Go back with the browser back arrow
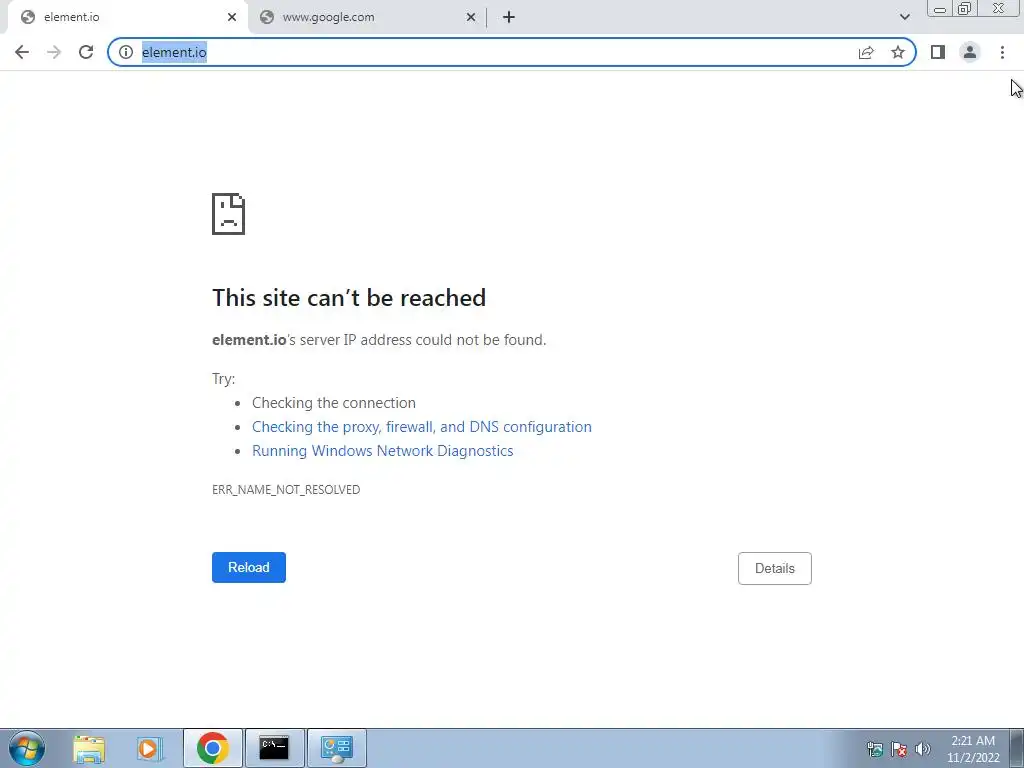The width and height of the screenshot is (1024, 768). (22, 52)
